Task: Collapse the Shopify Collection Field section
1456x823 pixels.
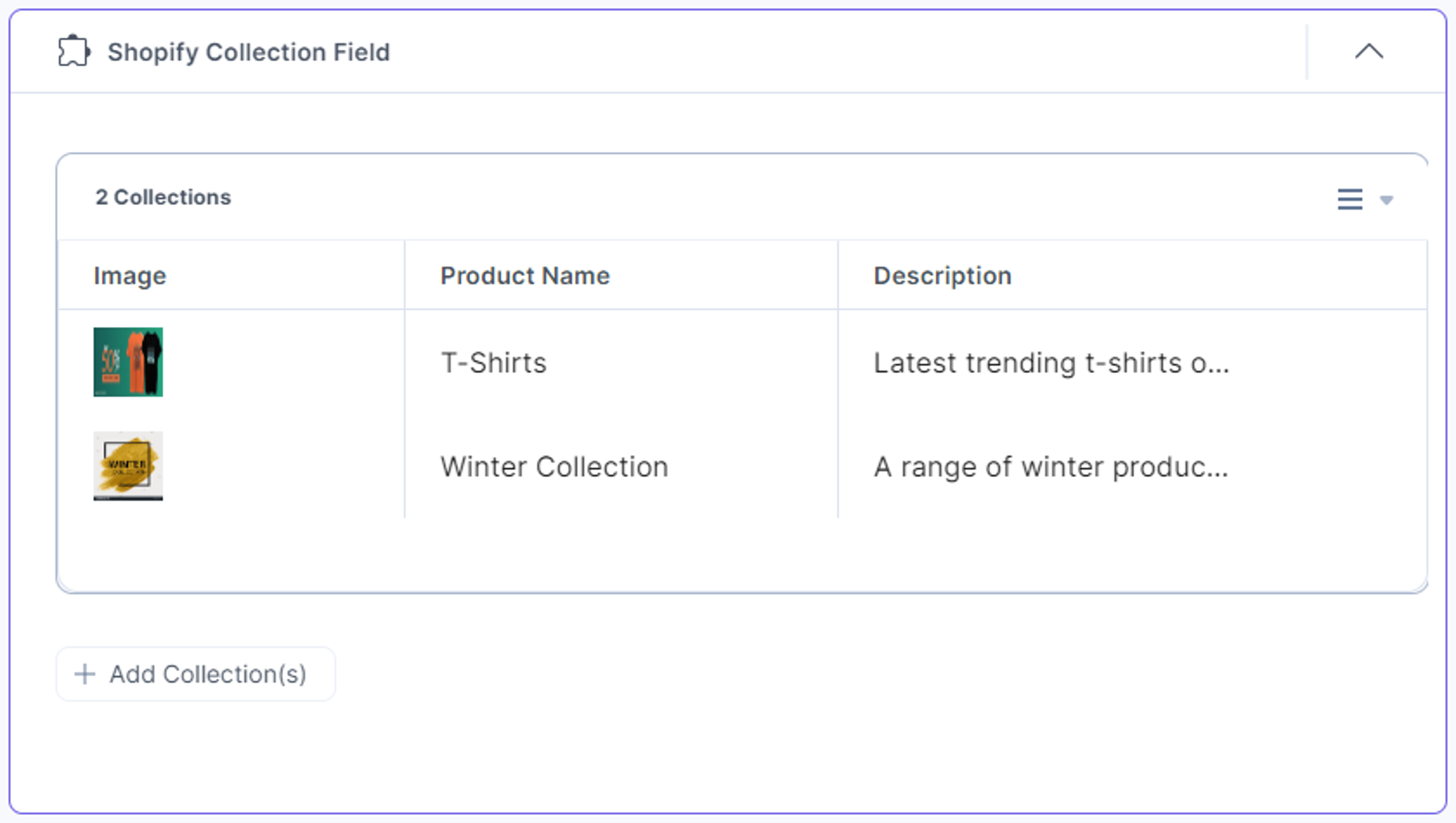Action: (1369, 52)
